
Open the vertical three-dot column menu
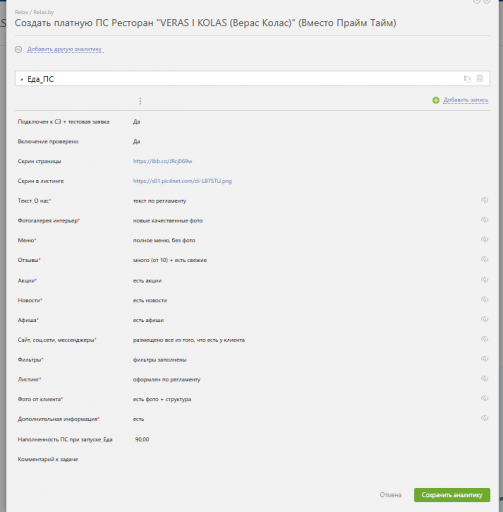tap(140, 101)
